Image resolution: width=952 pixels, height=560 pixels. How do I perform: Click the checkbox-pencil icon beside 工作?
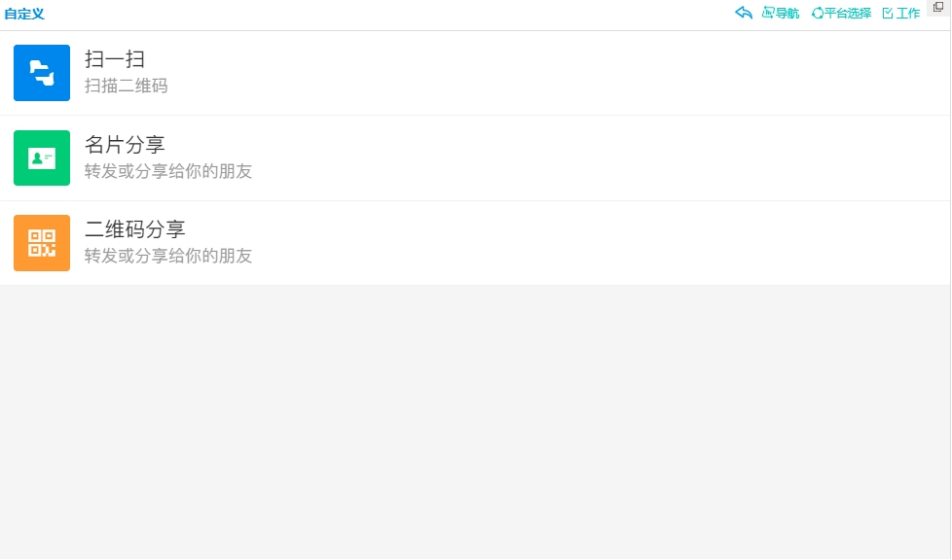click(888, 13)
